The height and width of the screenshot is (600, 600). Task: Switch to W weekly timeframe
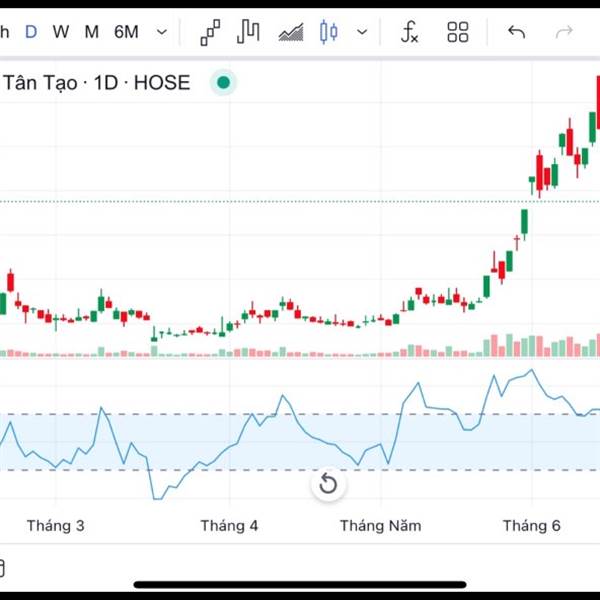point(61,32)
